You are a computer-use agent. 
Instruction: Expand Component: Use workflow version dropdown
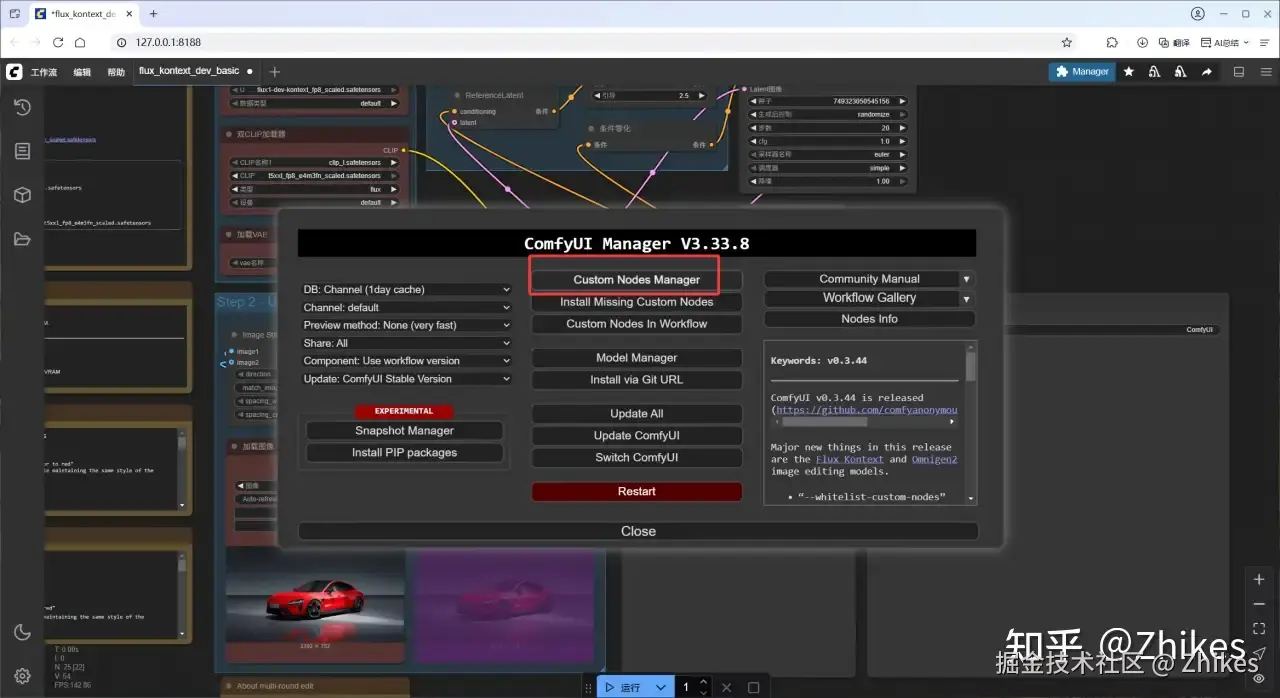click(x=407, y=361)
